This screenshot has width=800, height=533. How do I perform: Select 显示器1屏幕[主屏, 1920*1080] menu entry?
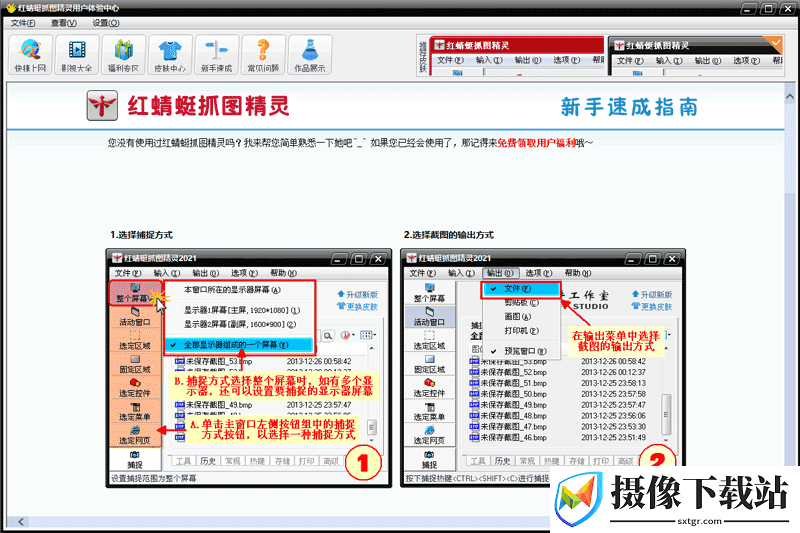click(239, 310)
